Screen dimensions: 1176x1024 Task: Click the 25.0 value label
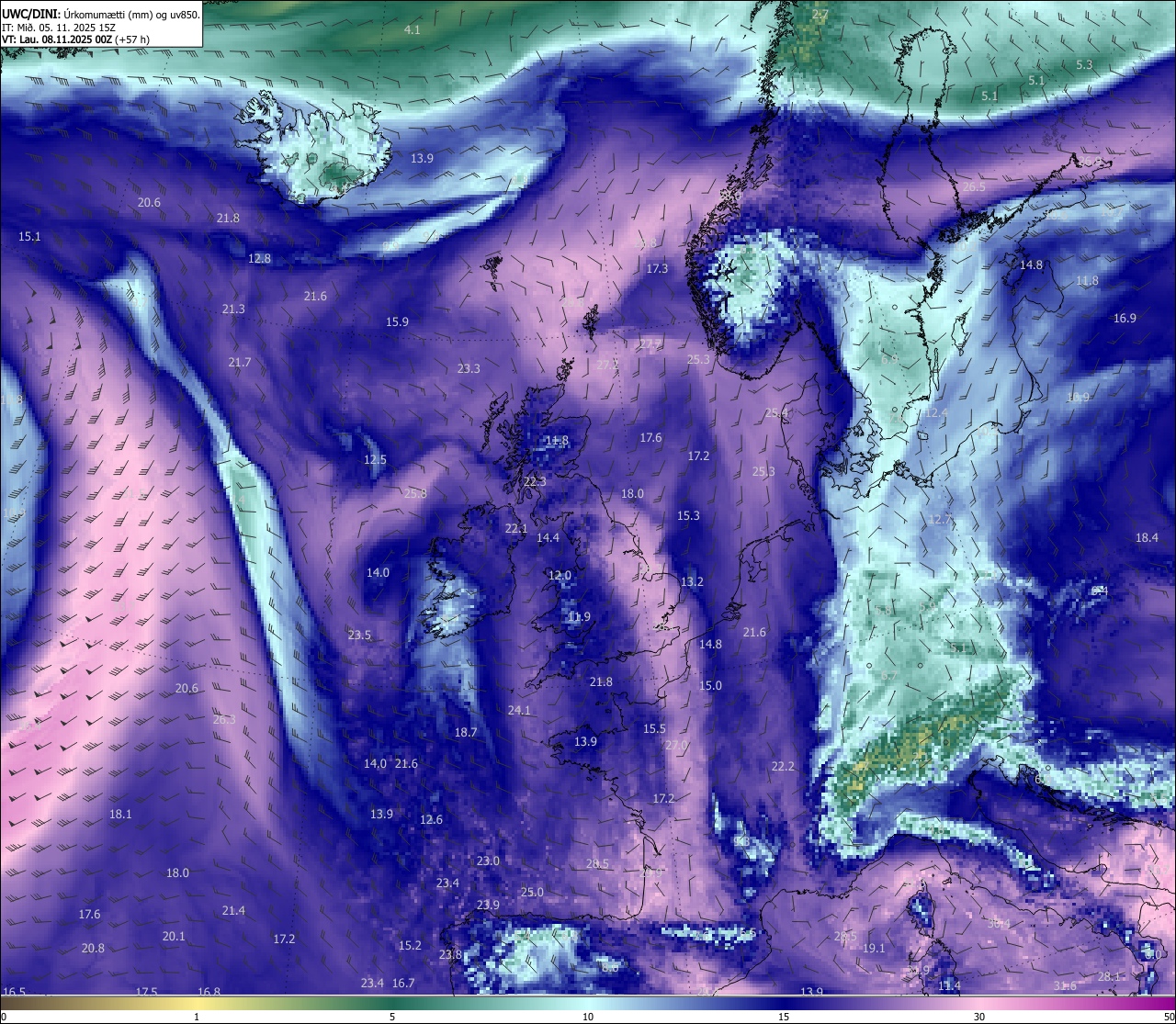[x=532, y=893]
